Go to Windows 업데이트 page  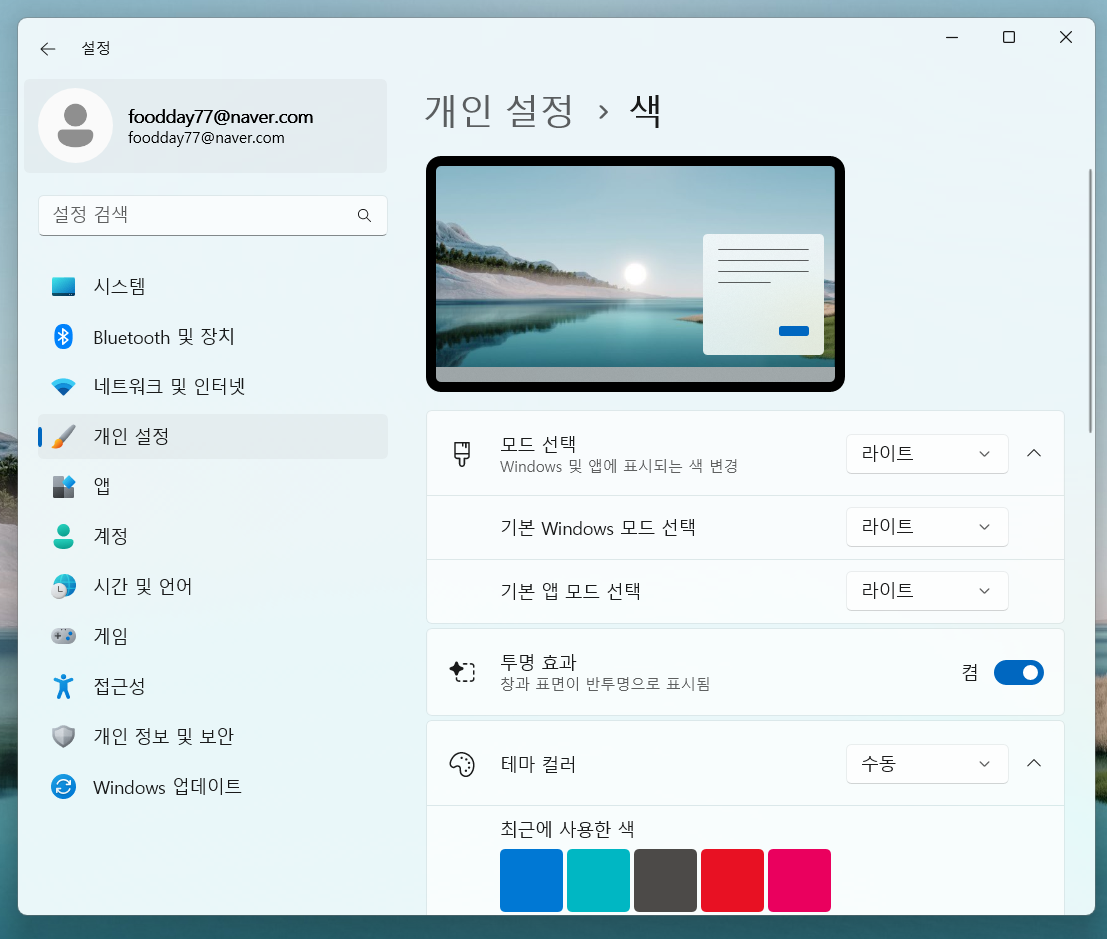tap(213, 787)
